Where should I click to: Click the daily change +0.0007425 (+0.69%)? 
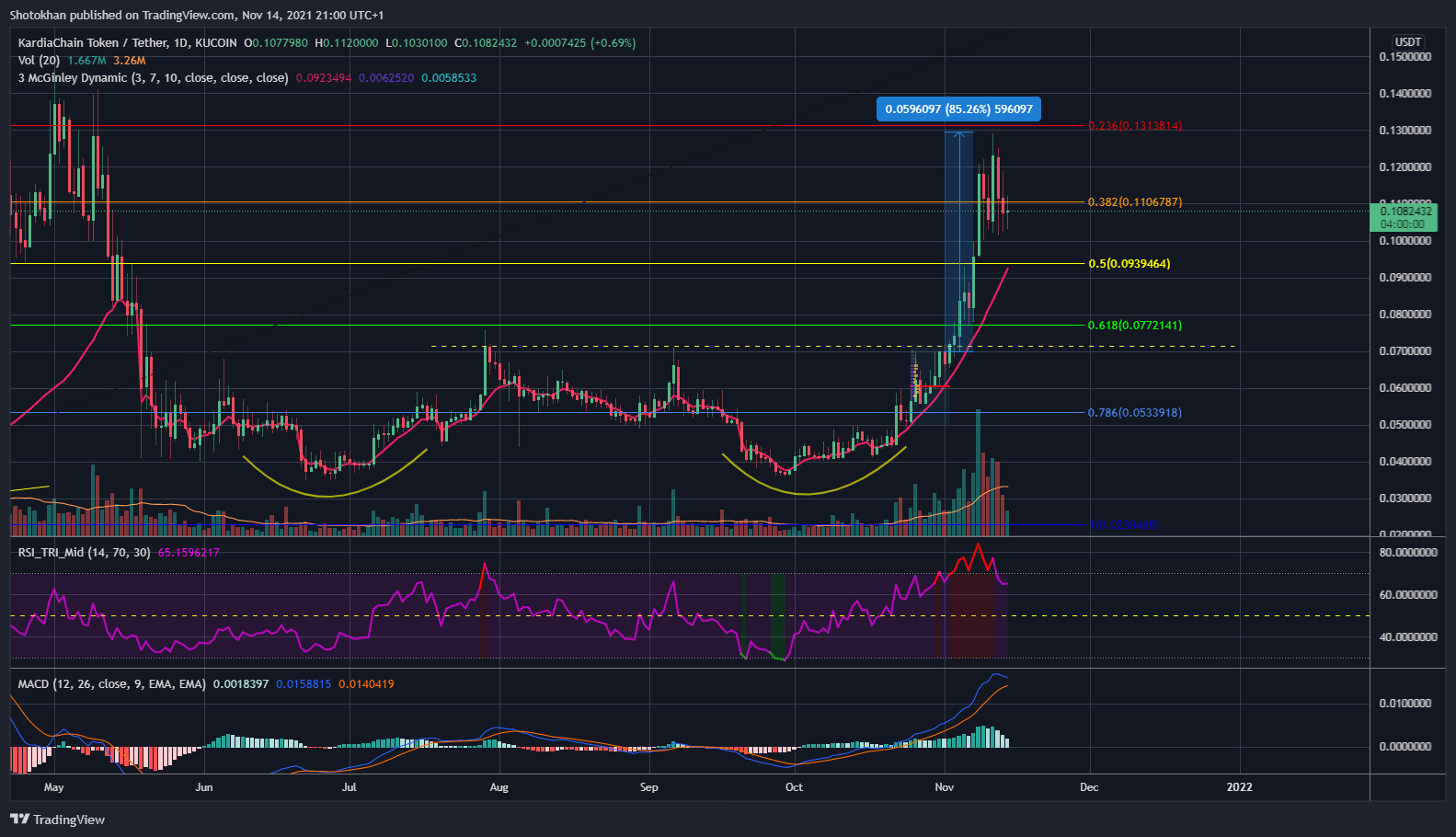[x=580, y=43]
